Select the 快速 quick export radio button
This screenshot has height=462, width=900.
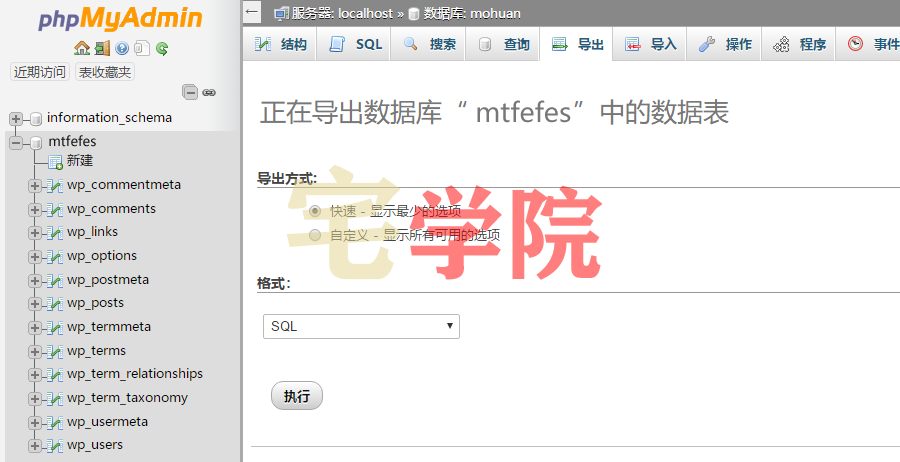315,211
